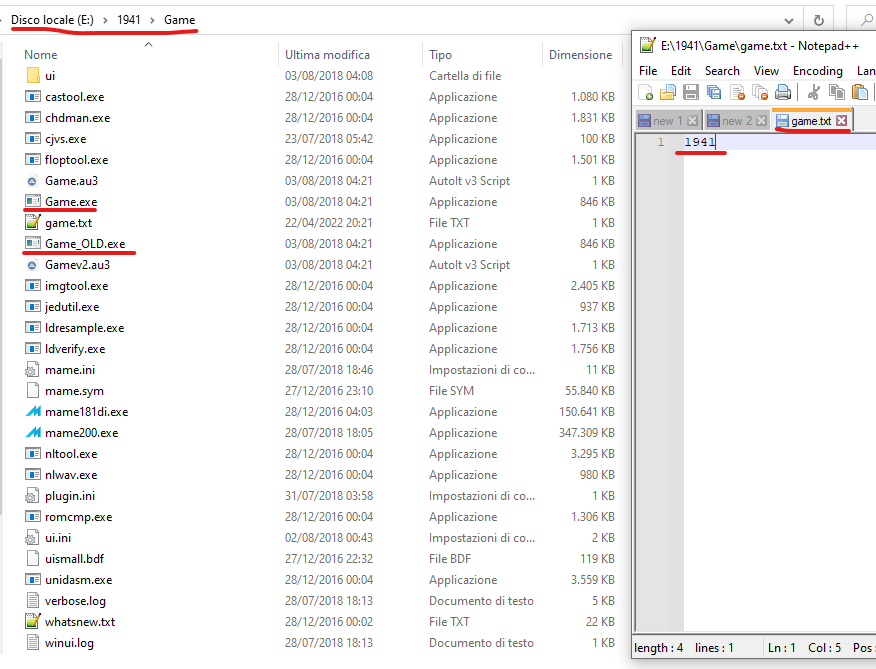This screenshot has width=876, height=669.
Task: Click the search magnifier icon in Explorer
Action: coord(867,21)
